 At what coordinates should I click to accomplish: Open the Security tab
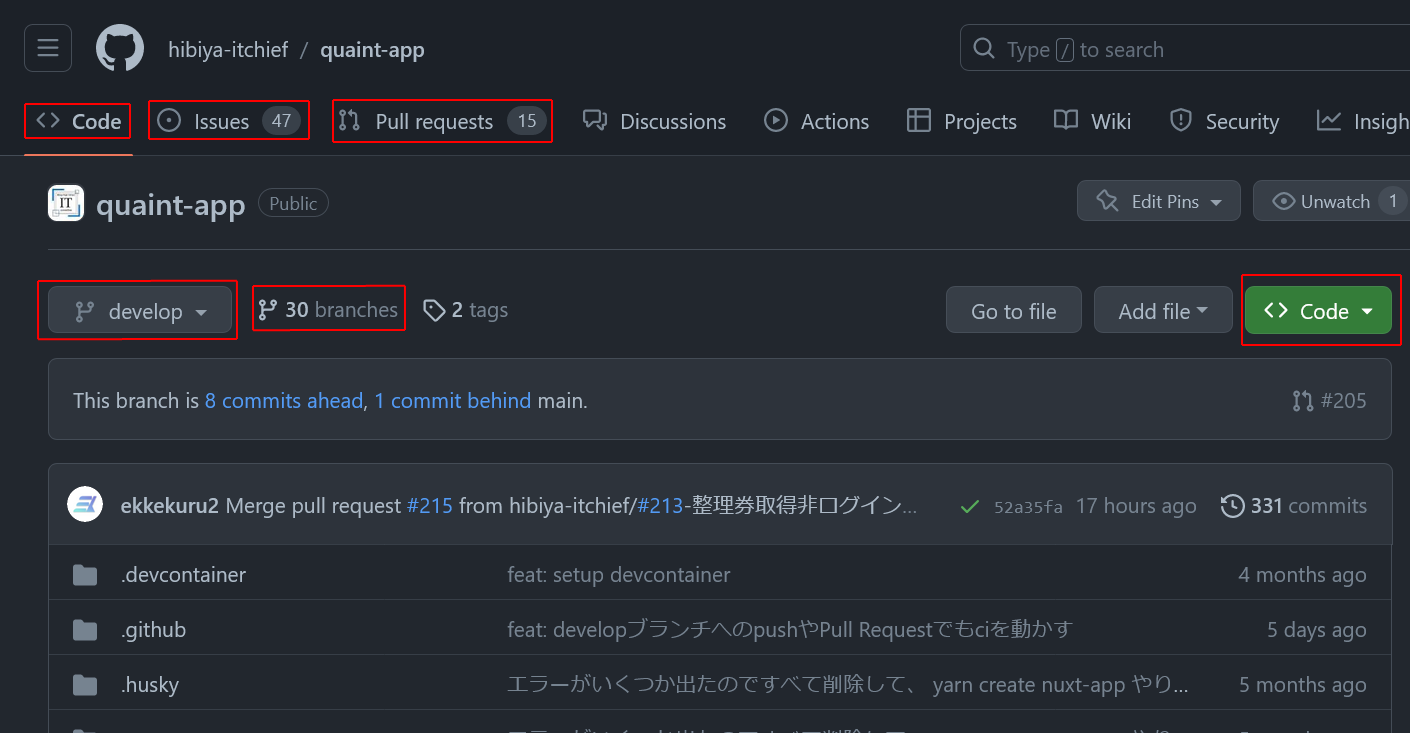(1225, 122)
